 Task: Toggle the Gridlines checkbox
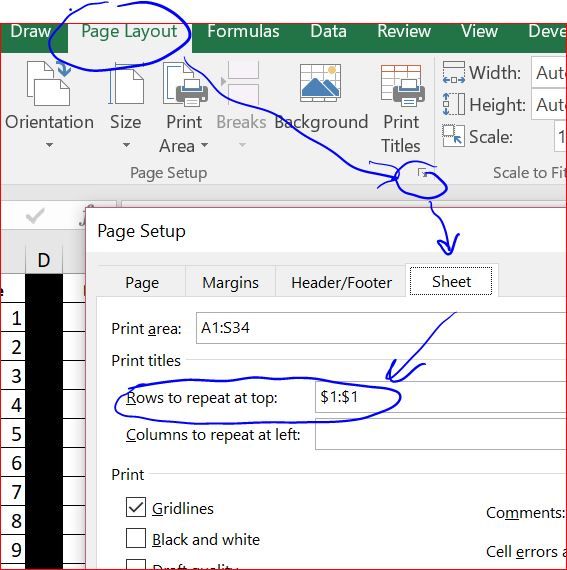click(x=136, y=507)
